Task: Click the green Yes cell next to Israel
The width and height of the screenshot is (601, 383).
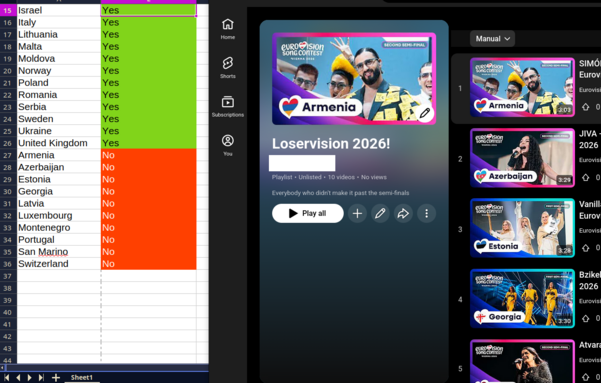Action: click(149, 10)
